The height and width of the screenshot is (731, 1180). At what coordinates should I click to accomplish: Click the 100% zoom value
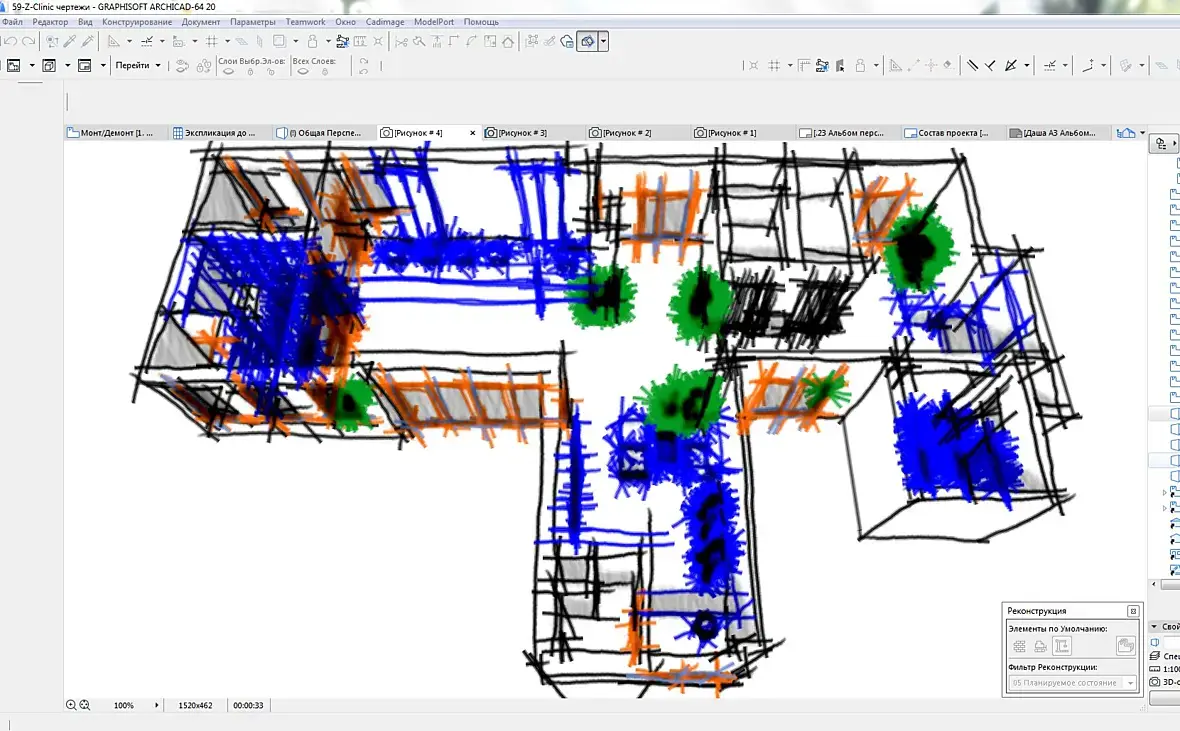(x=123, y=705)
